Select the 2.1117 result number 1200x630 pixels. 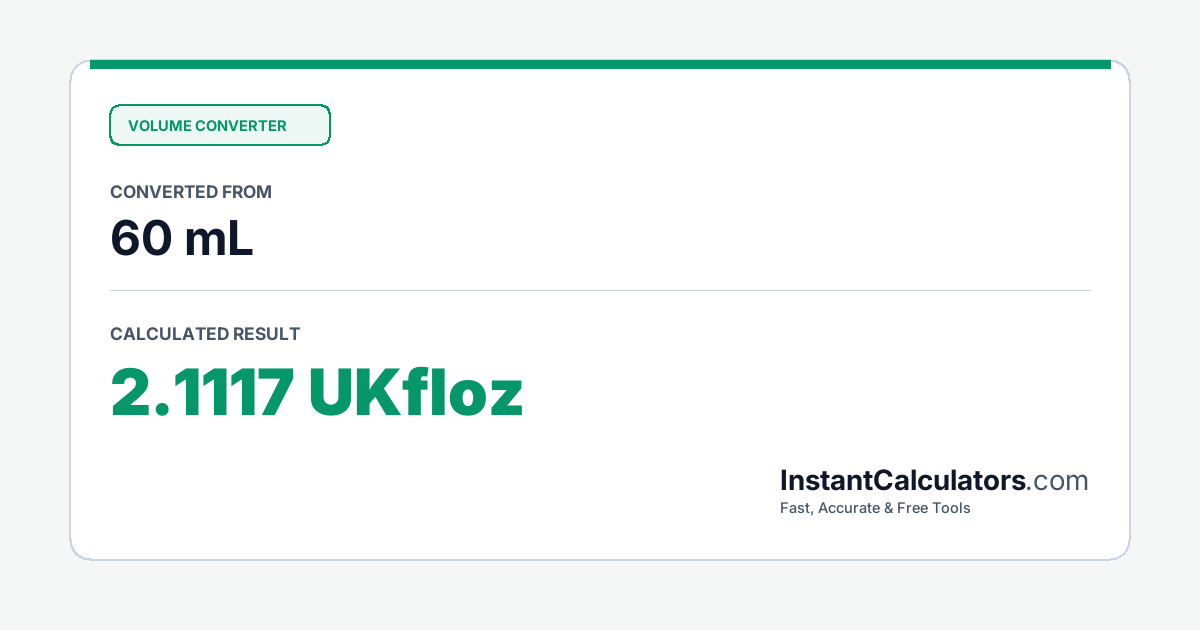coord(201,392)
